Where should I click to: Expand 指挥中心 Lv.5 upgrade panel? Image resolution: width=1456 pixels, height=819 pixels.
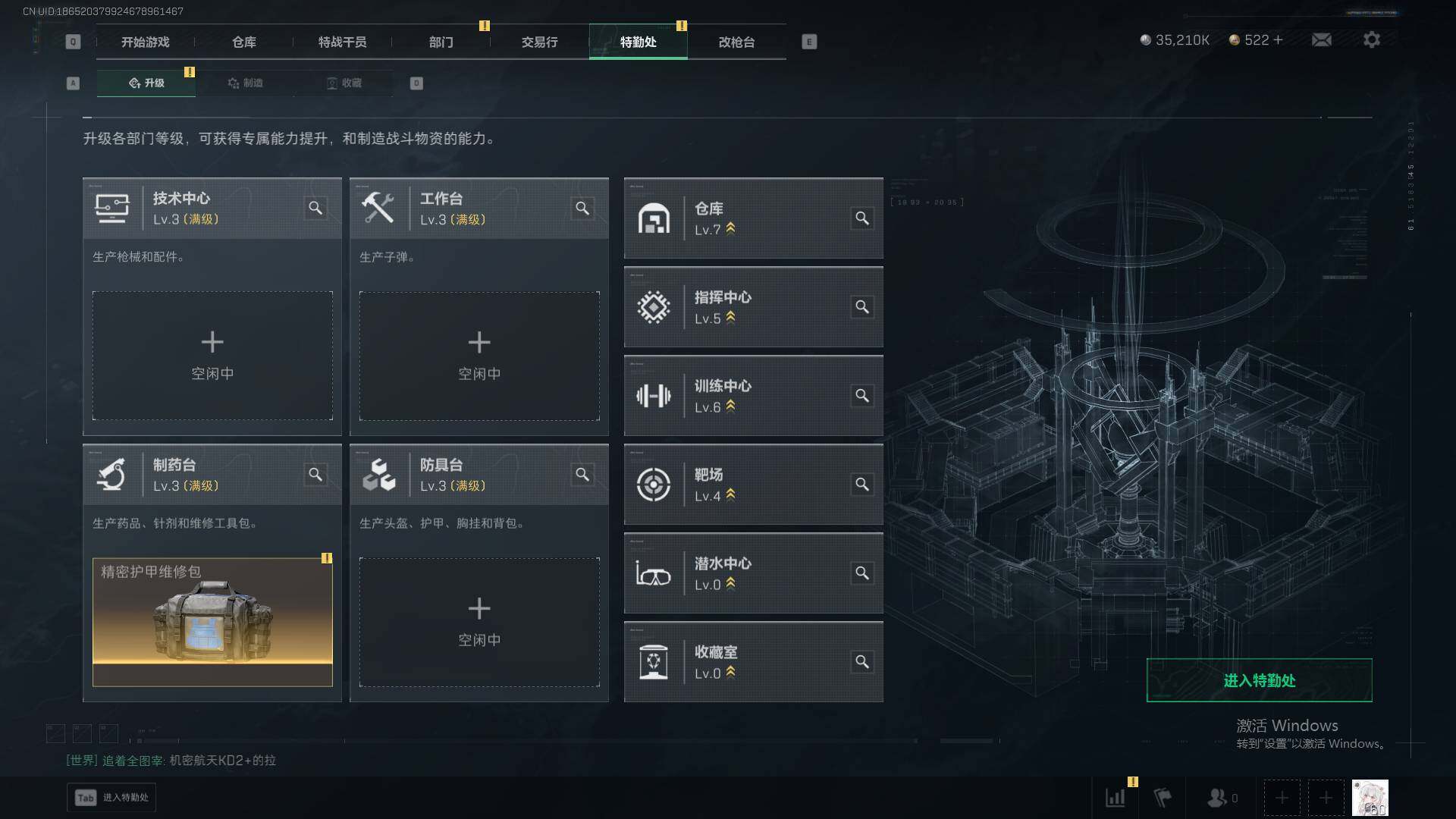pyautogui.click(x=753, y=307)
